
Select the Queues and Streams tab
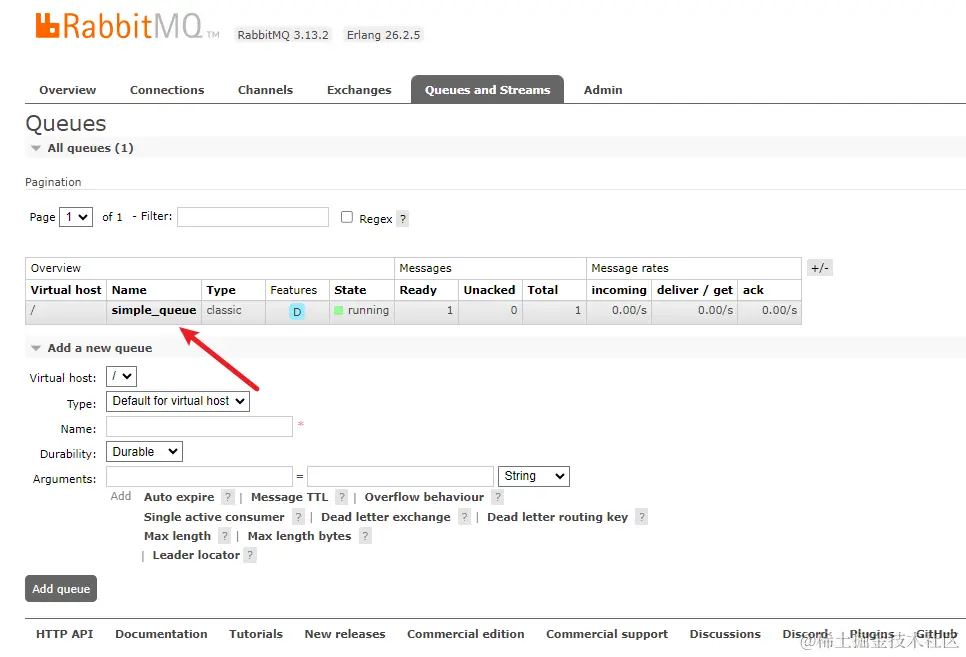(487, 90)
